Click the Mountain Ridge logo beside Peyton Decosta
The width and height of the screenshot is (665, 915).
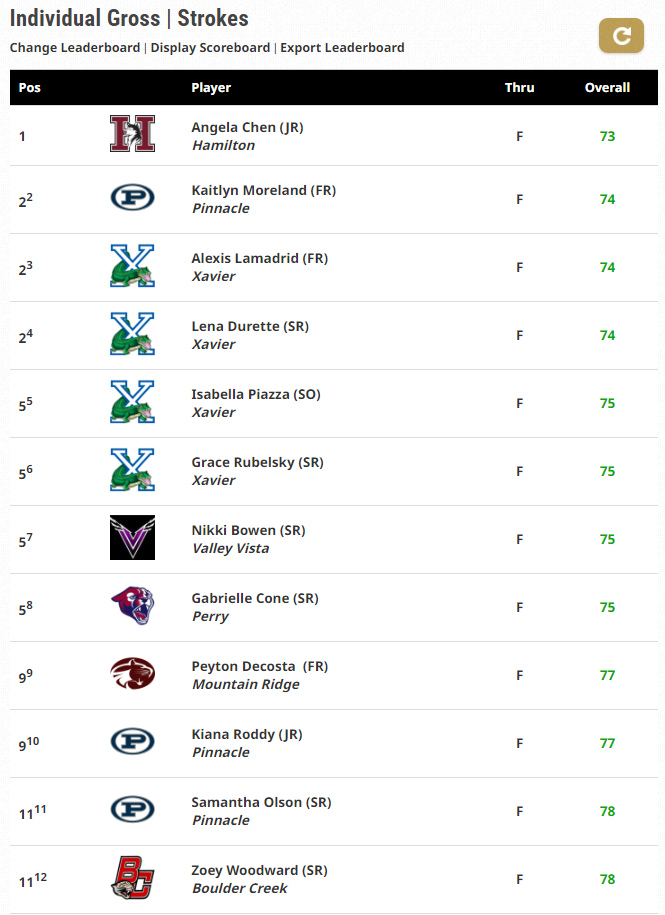tap(132, 673)
